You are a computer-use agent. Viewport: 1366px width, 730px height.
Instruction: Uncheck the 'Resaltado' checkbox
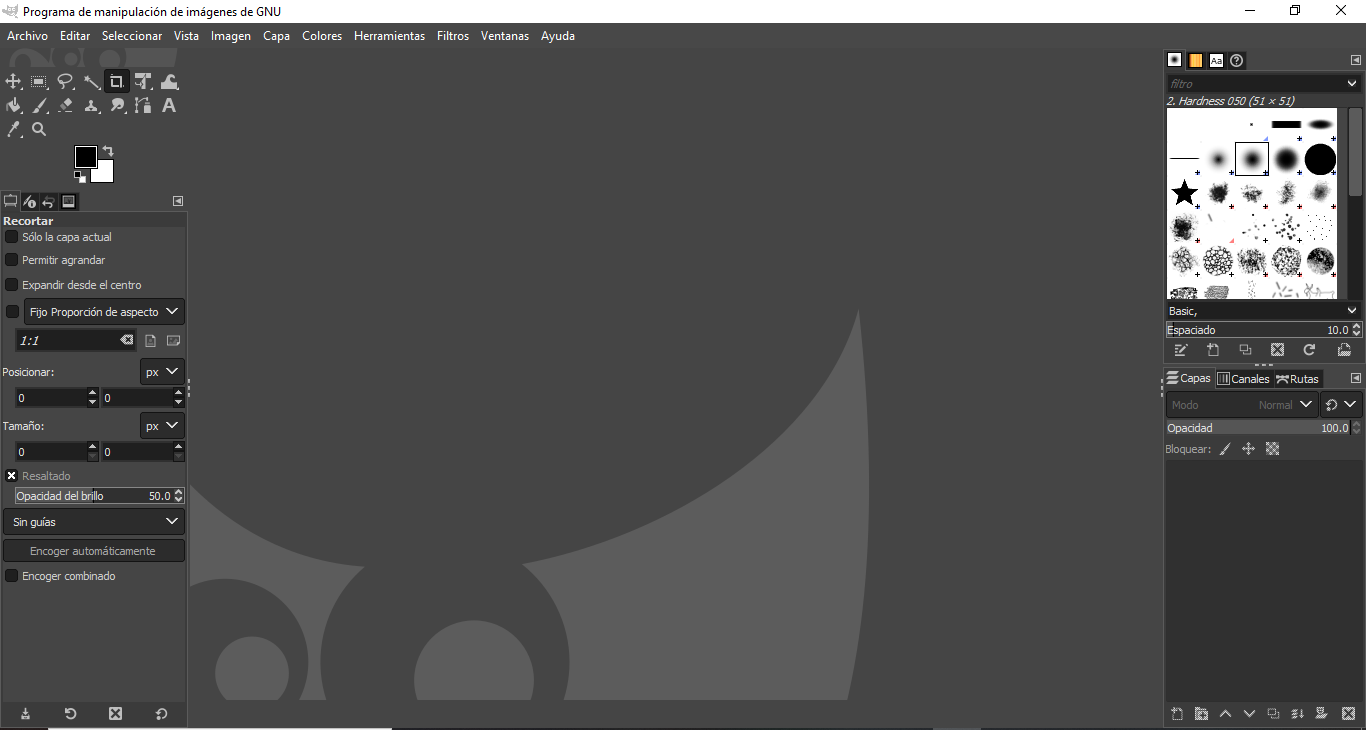(x=12, y=476)
